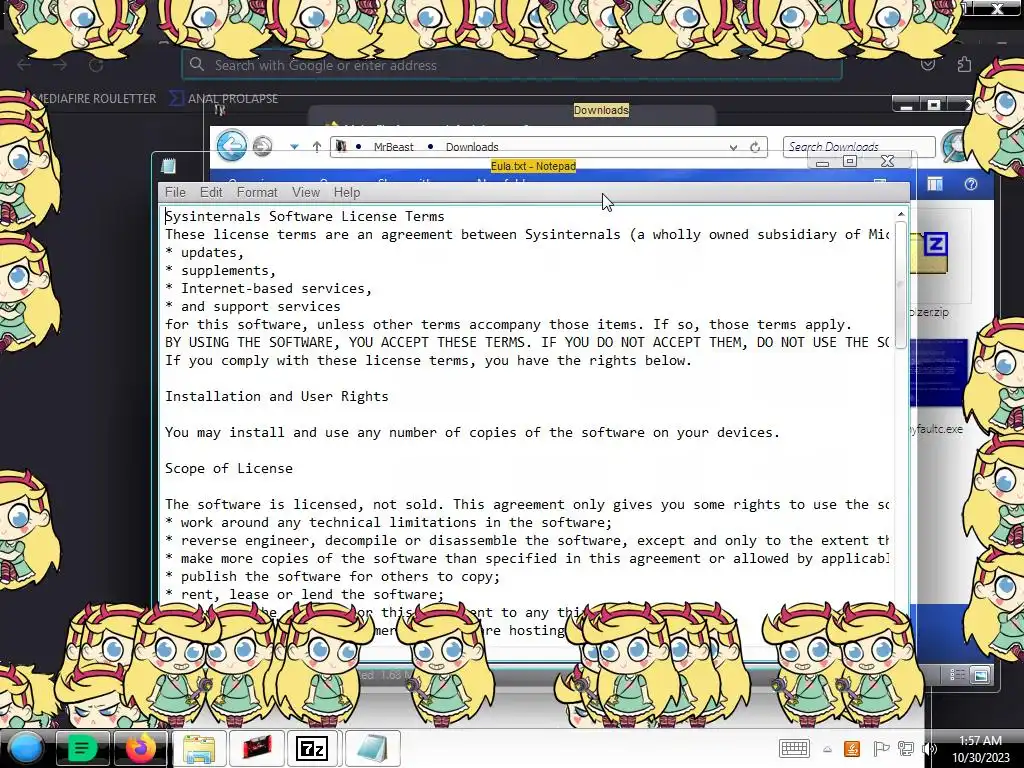Click the heading 'Scope of License'
Screen dimensions: 1024x768
229,468
